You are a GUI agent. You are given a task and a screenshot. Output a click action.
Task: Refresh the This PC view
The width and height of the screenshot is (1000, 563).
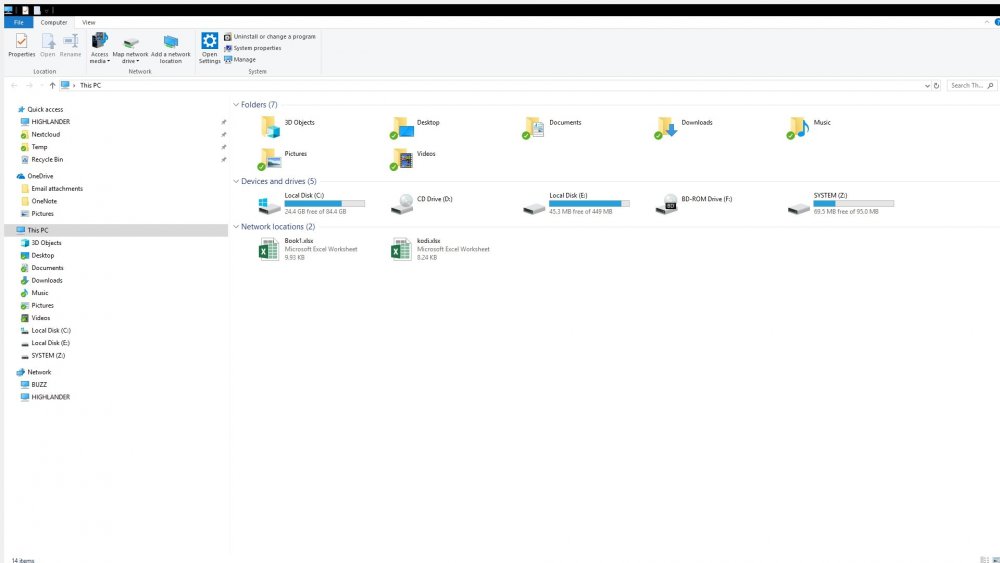click(x=936, y=85)
